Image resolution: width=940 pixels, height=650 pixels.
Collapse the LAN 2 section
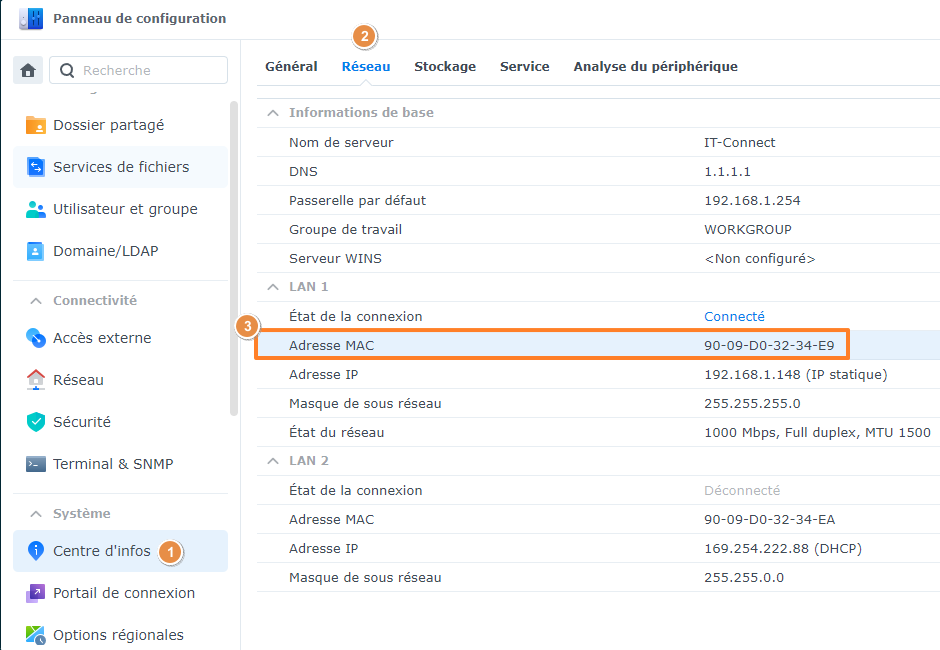273,460
